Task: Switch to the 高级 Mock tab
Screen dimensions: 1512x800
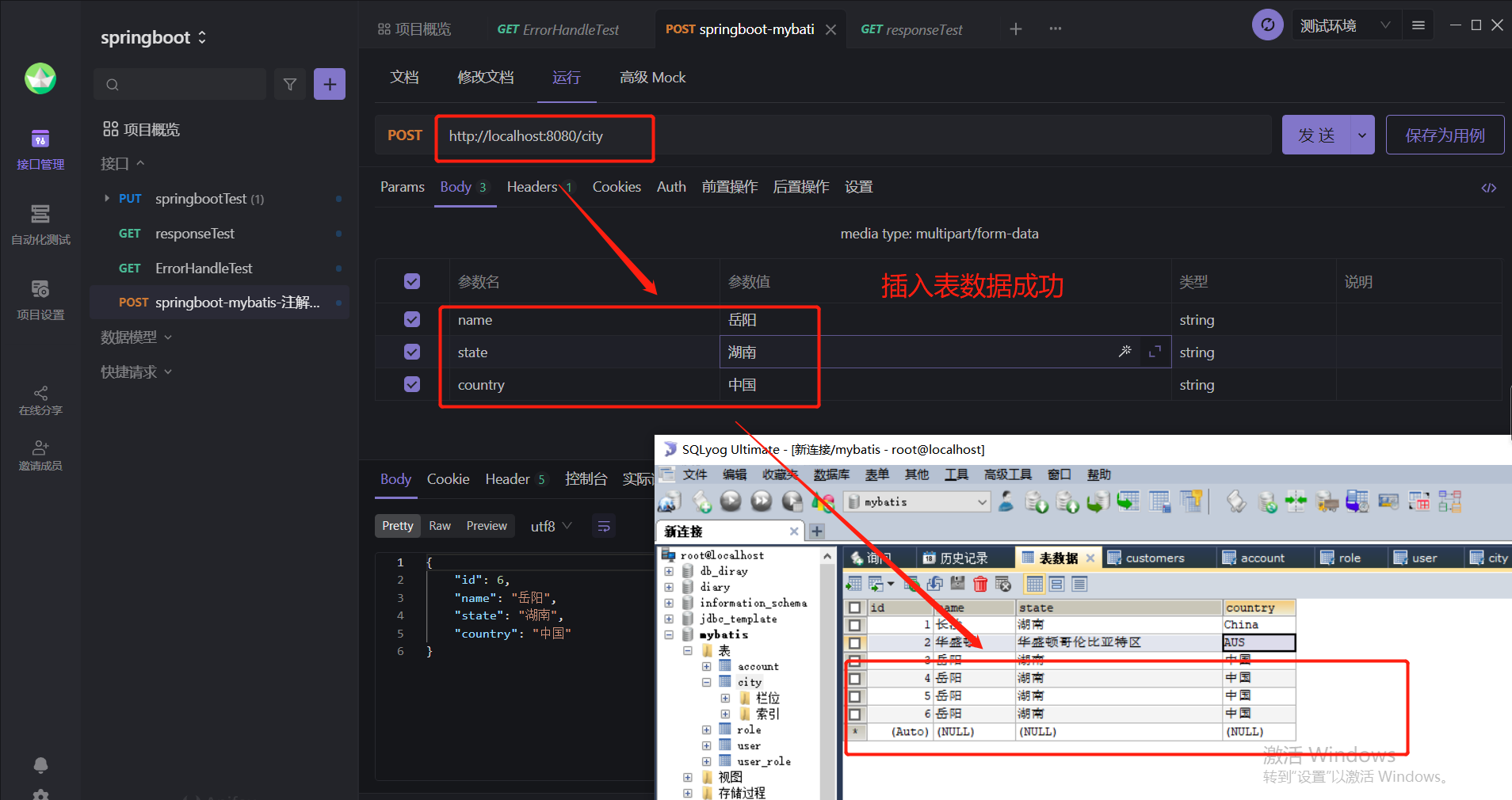Action: click(x=652, y=77)
